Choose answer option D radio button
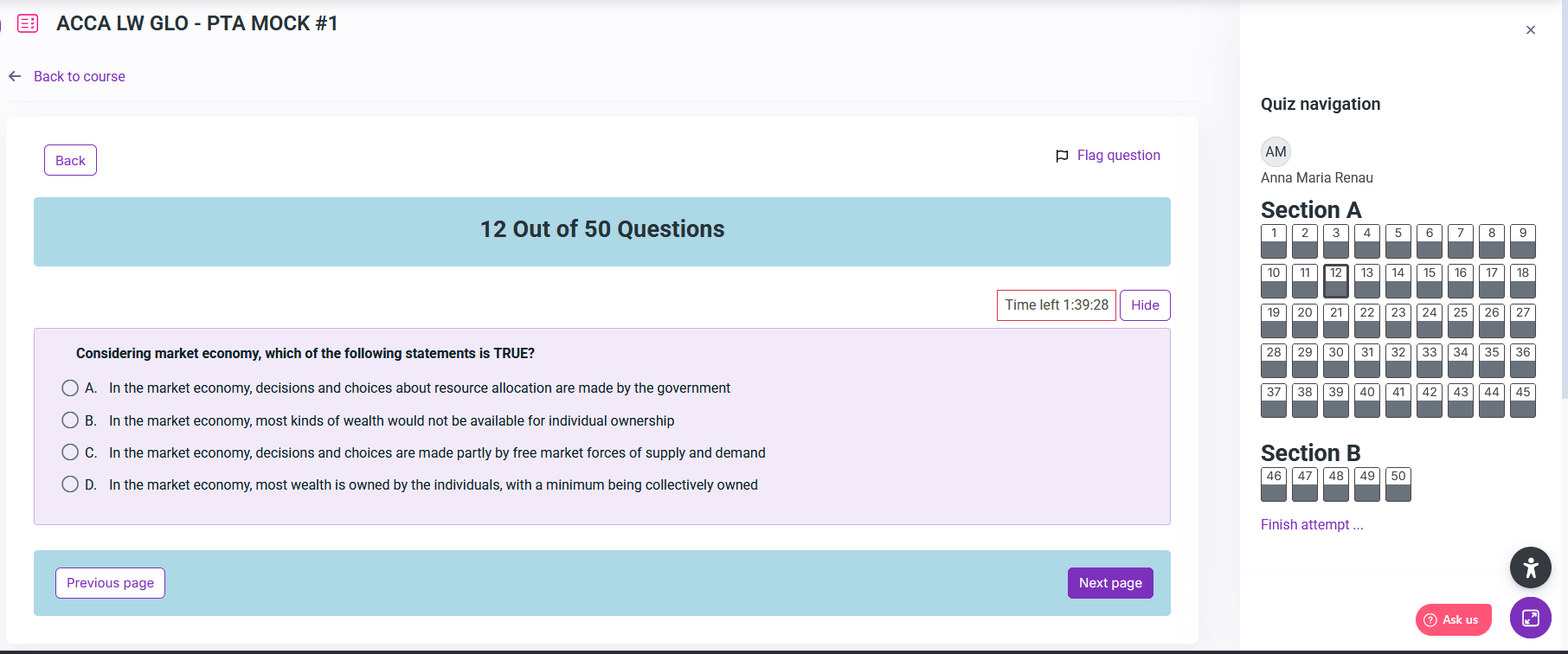The image size is (1568, 654). [70, 484]
